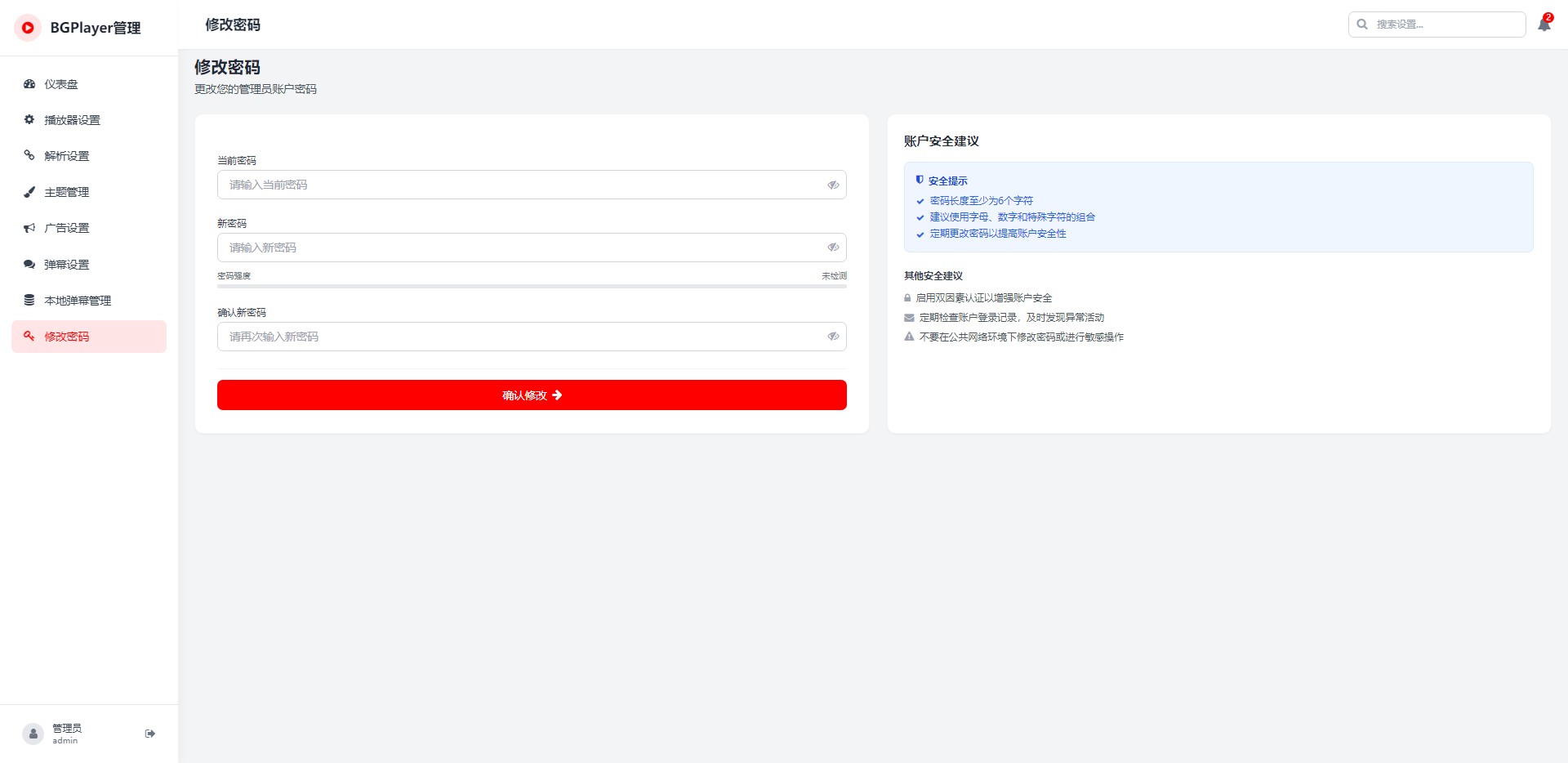Open 弹幕设置 sidebar entry

pyautogui.click(x=67, y=265)
